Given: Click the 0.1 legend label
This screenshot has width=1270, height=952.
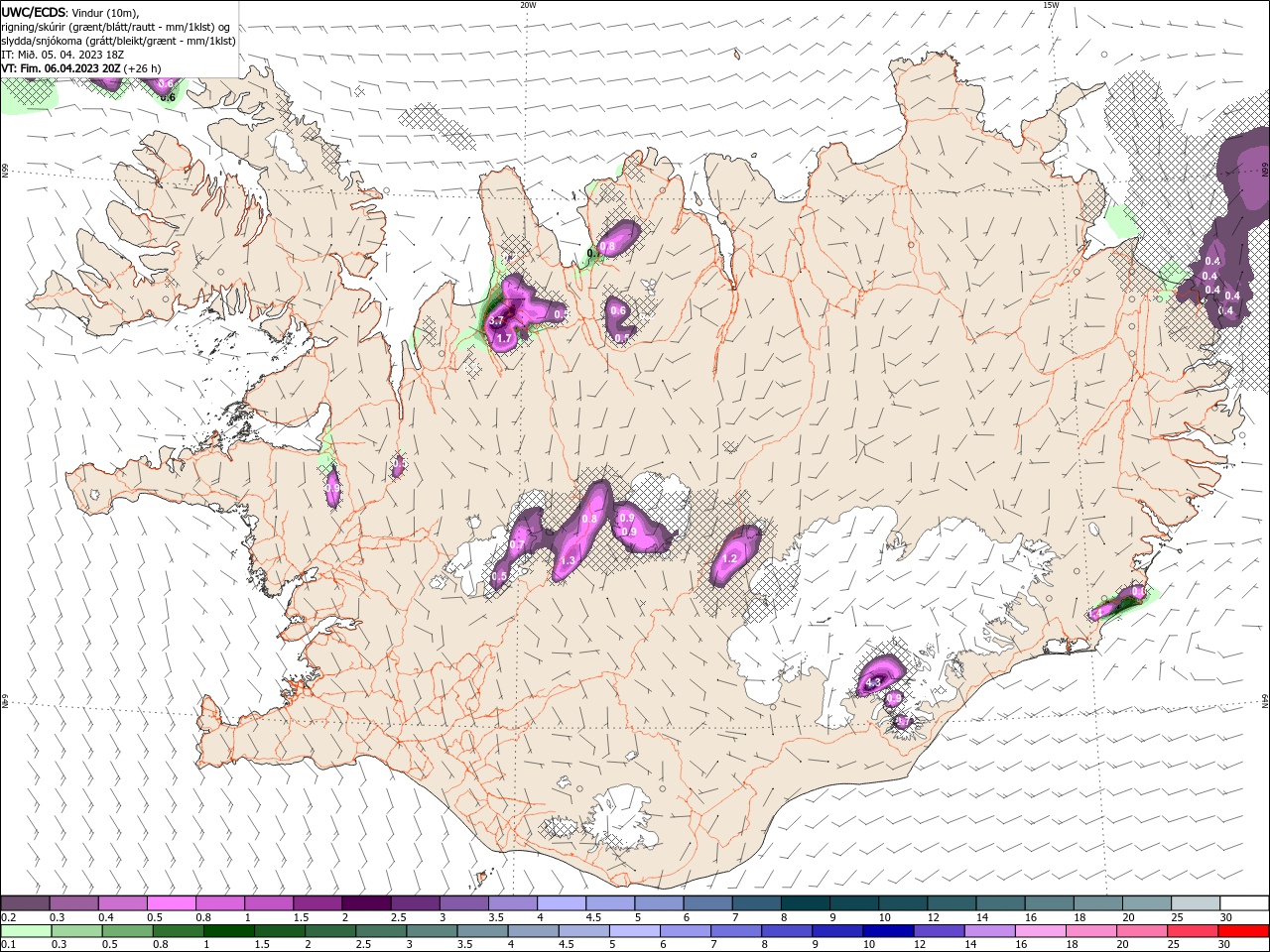Looking at the screenshot, I should click(8, 944).
